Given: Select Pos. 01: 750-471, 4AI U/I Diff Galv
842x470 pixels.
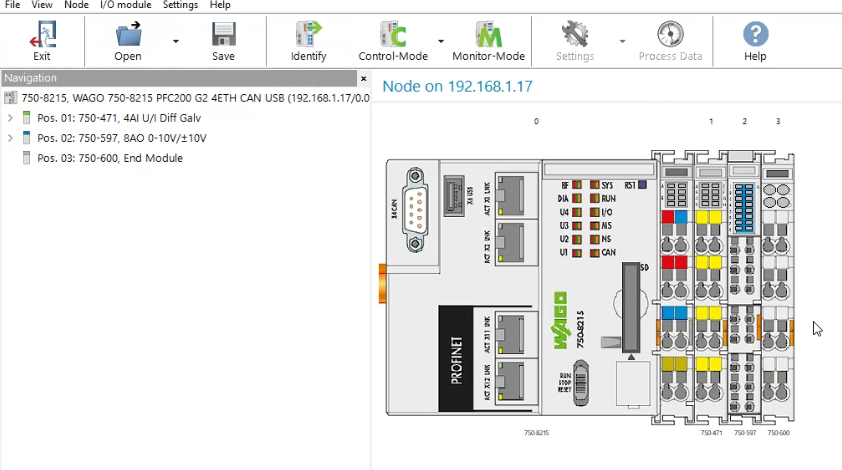Looking at the screenshot, I should pos(119,118).
